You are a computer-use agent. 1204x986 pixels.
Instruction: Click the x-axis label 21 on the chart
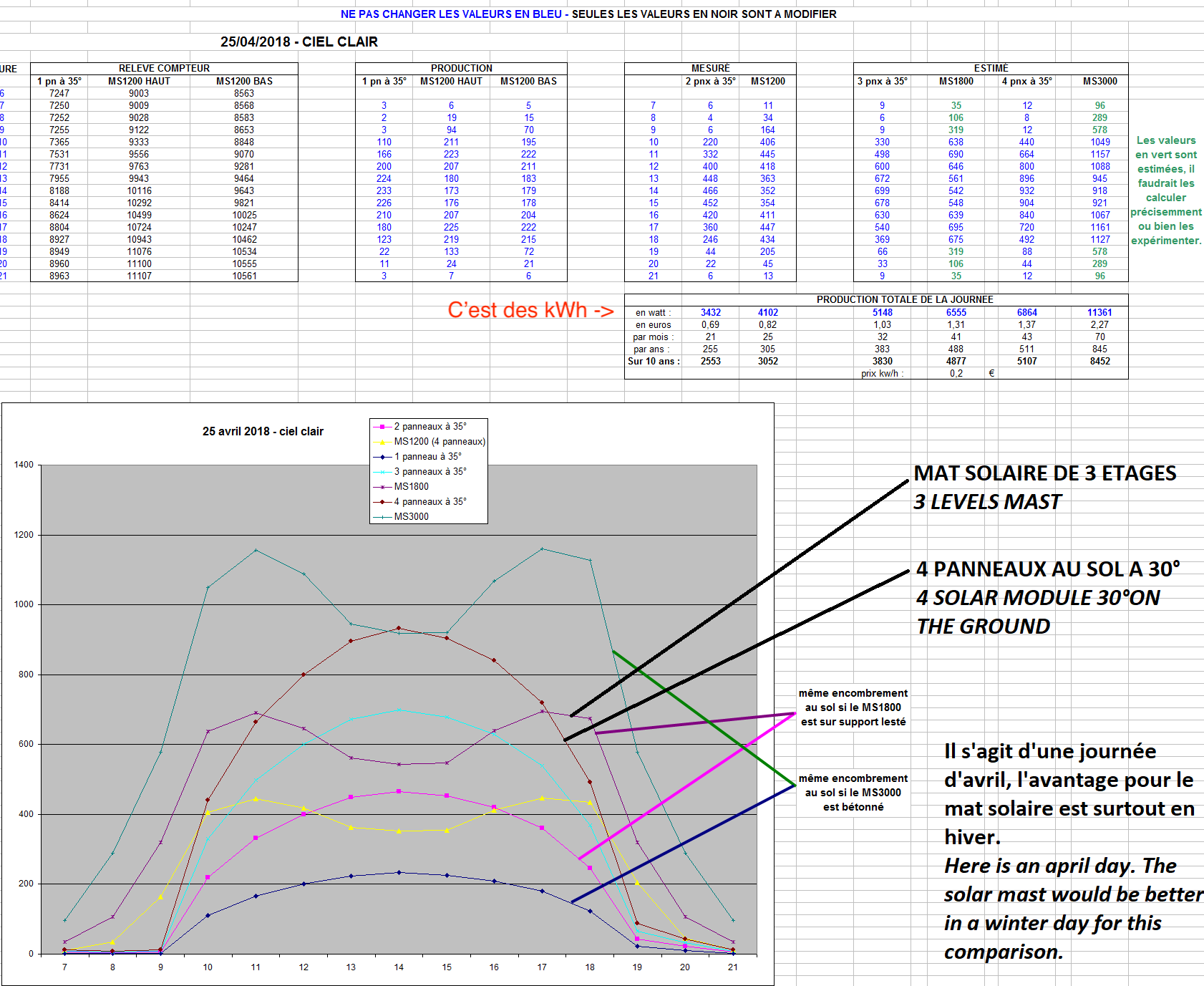click(x=733, y=967)
